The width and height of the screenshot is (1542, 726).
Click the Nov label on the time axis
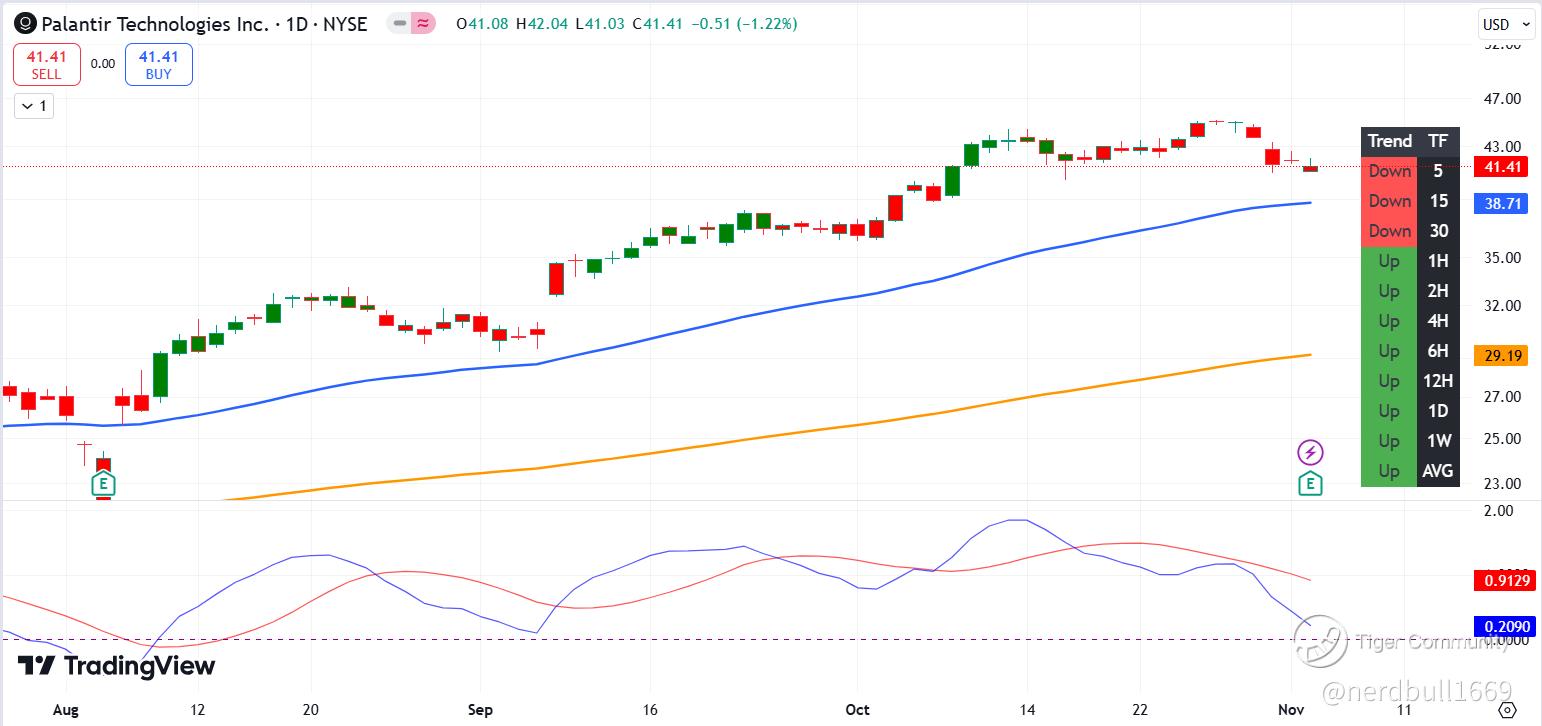(1291, 709)
